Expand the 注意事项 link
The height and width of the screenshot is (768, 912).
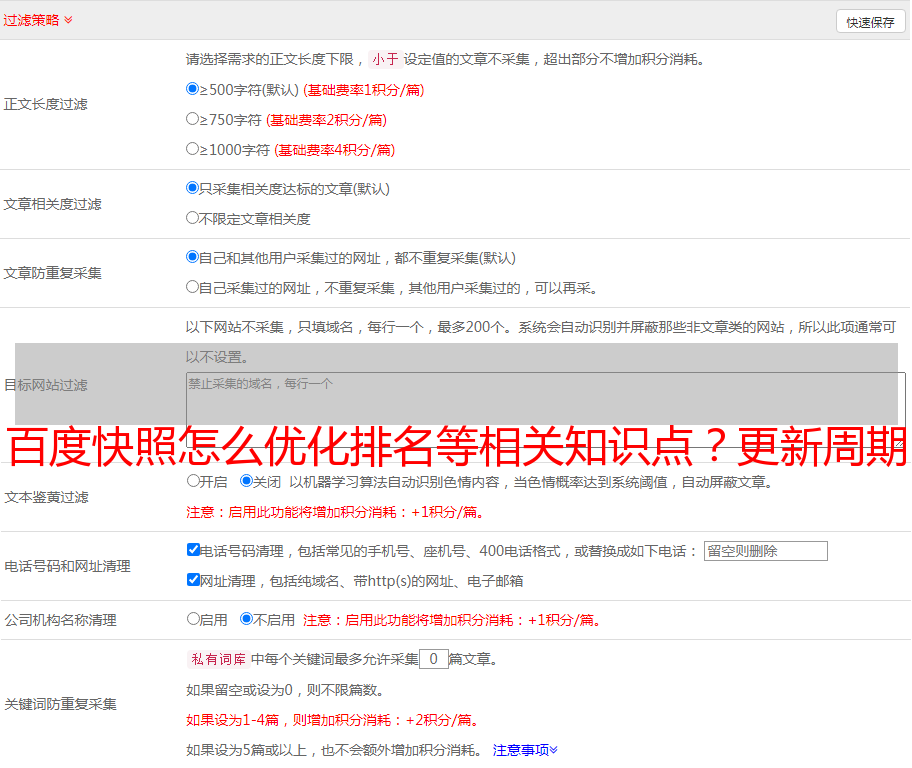coord(525,750)
